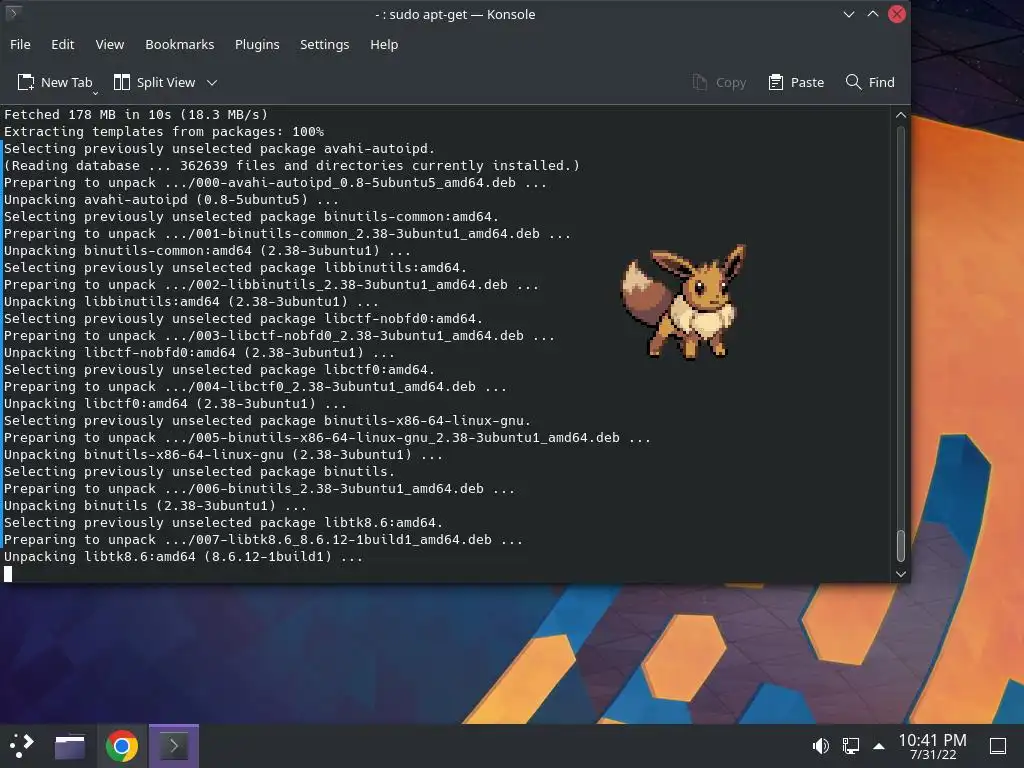Open the file manager from taskbar
The width and height of the screenshot is (1024, 768).
(70, 746)
